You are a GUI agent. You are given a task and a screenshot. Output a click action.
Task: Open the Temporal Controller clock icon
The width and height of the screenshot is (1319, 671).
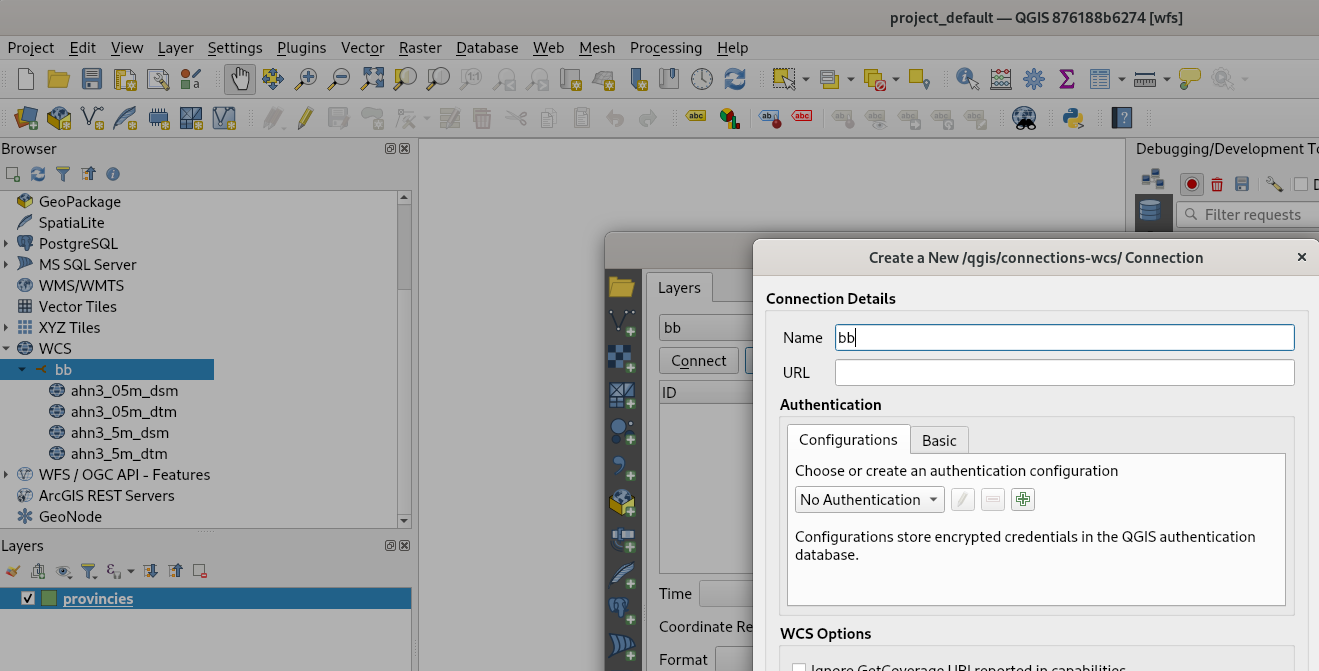702,79
